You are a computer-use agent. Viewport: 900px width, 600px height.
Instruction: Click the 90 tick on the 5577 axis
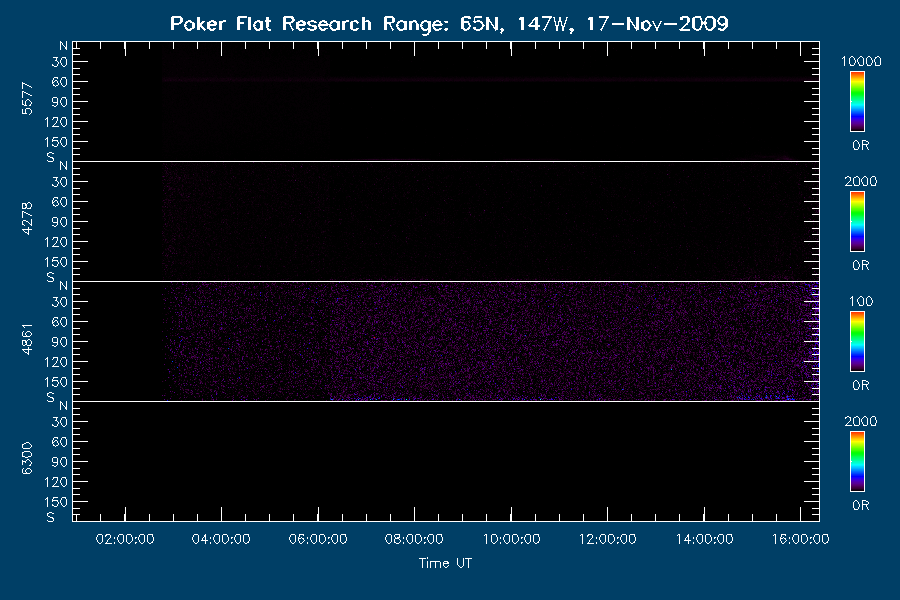click(59, 102)
